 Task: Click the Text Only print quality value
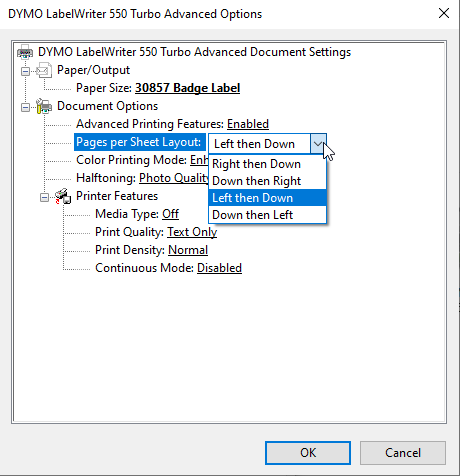tap(192, 232)
